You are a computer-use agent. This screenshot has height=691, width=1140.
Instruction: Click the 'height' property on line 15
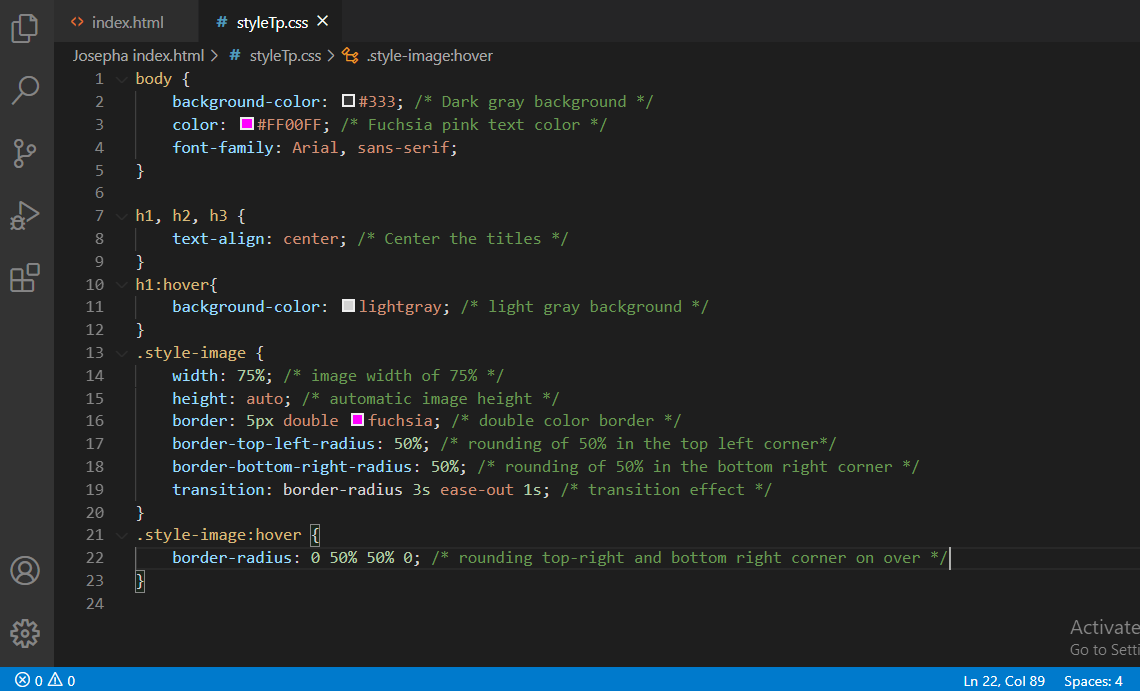(199, 399)
